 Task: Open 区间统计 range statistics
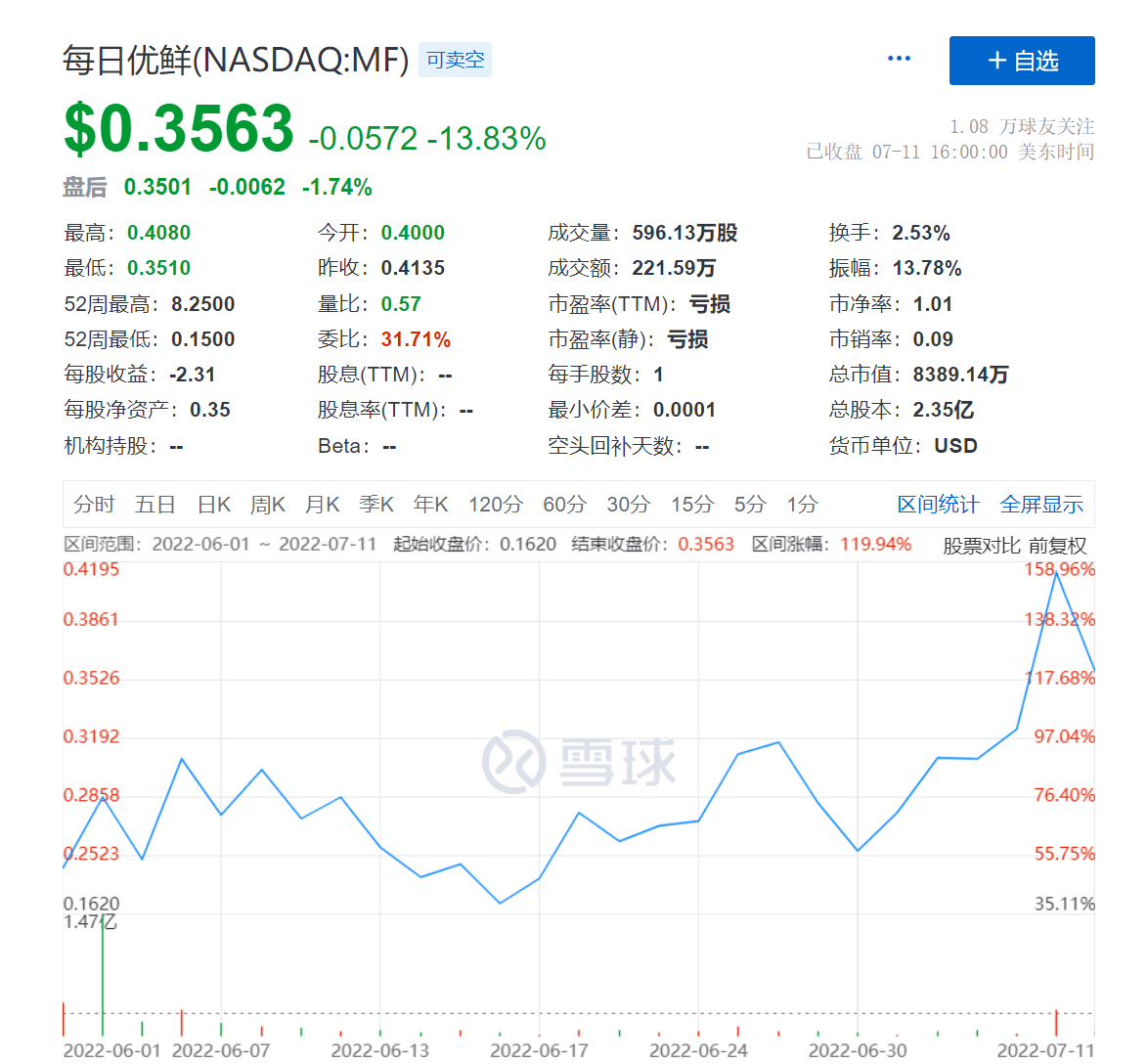(938, 505)
